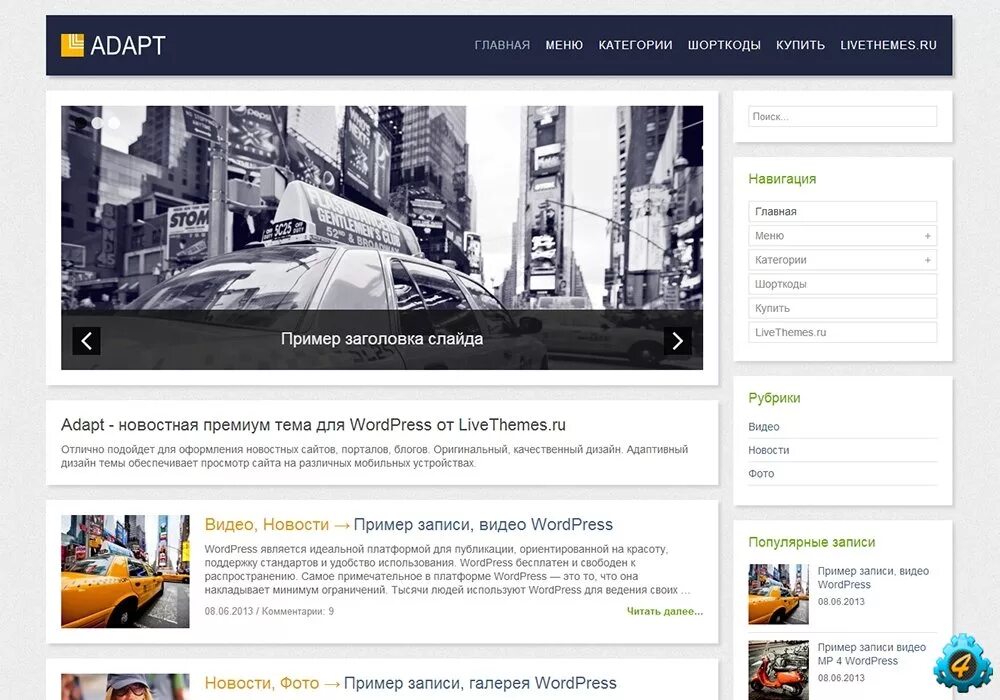Select LiveThemes.ru in sidebar Навигация

click(842, 333)
